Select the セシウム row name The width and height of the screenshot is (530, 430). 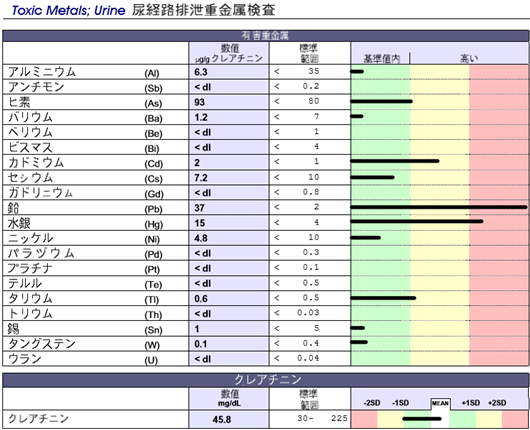[30, 177]
